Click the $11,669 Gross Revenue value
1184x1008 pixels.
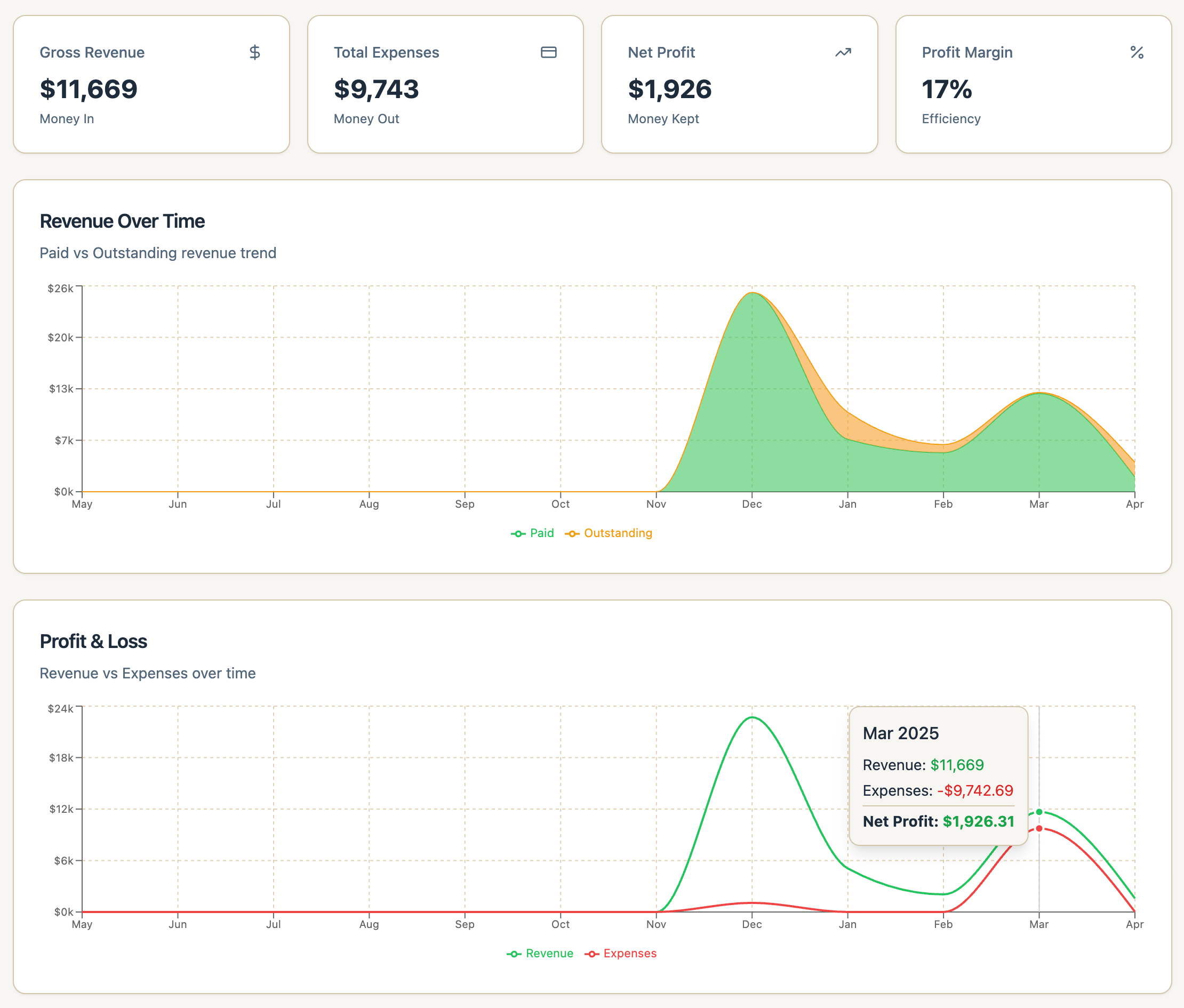89,89
